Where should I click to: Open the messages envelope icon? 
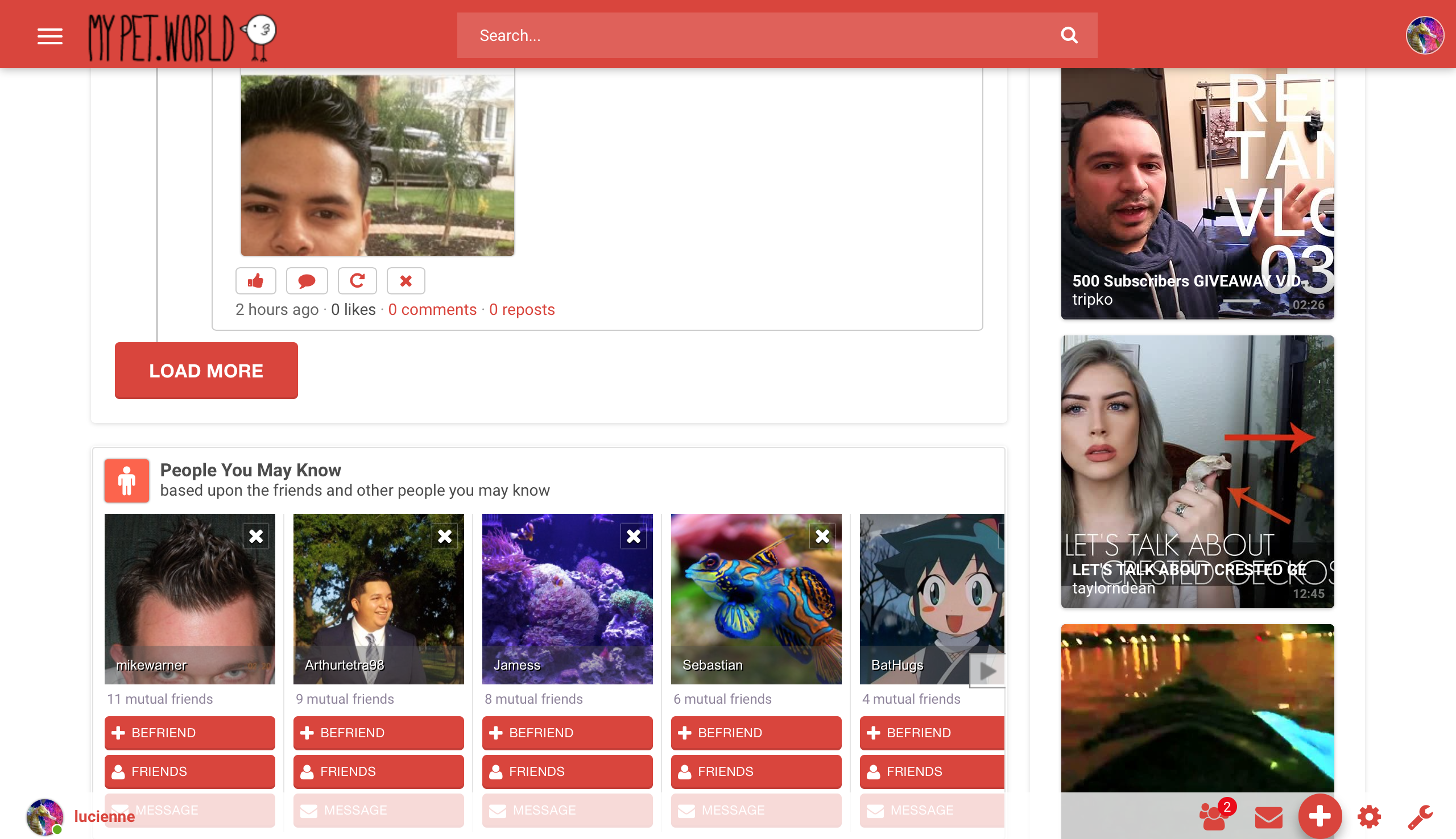coord(1268,816)
